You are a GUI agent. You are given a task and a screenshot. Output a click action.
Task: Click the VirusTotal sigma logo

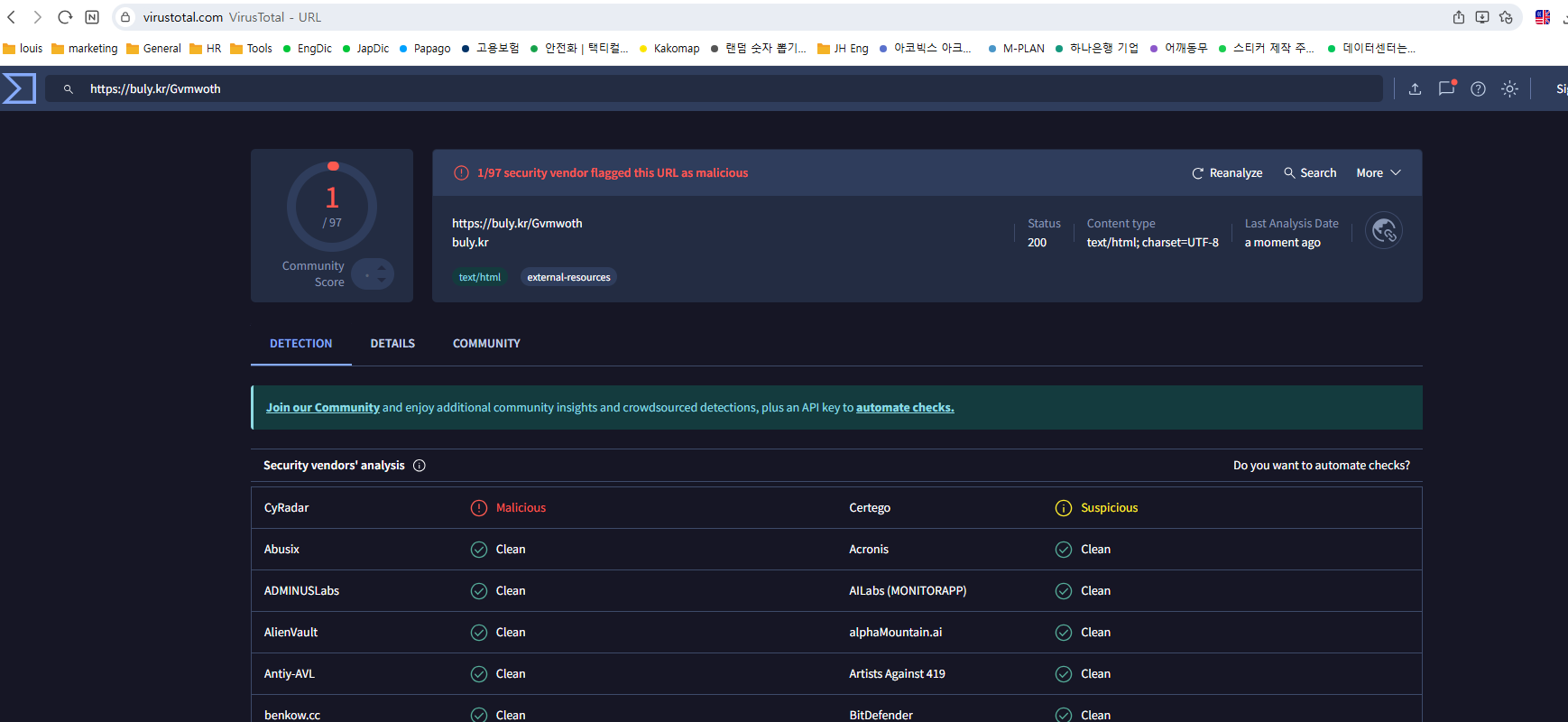[19, 88]
